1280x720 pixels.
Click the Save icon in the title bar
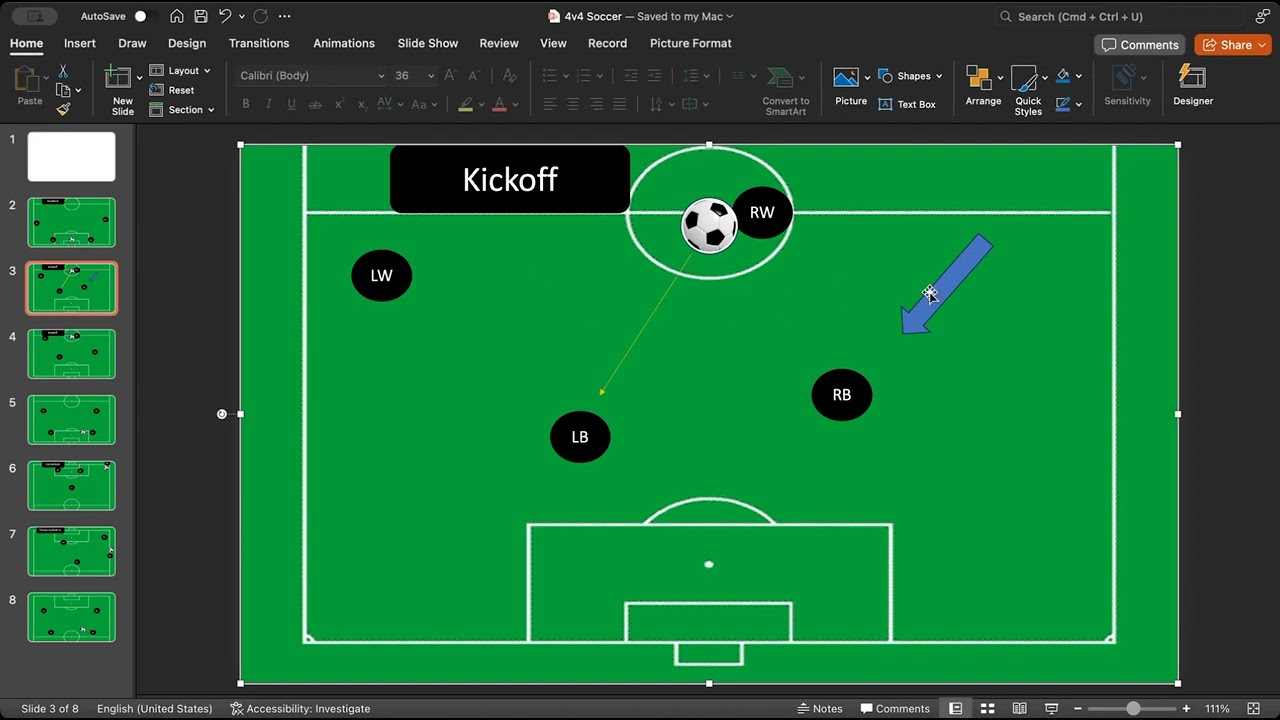point(201,16)
